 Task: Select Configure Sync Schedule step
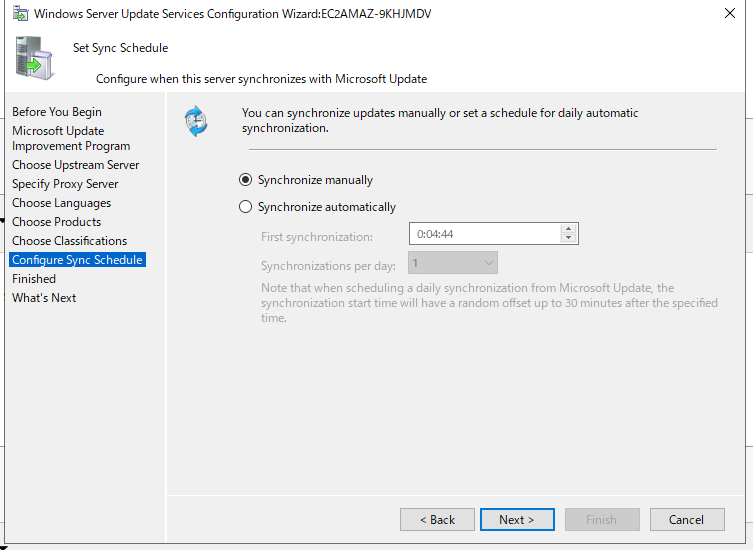(x=77, y=260)
